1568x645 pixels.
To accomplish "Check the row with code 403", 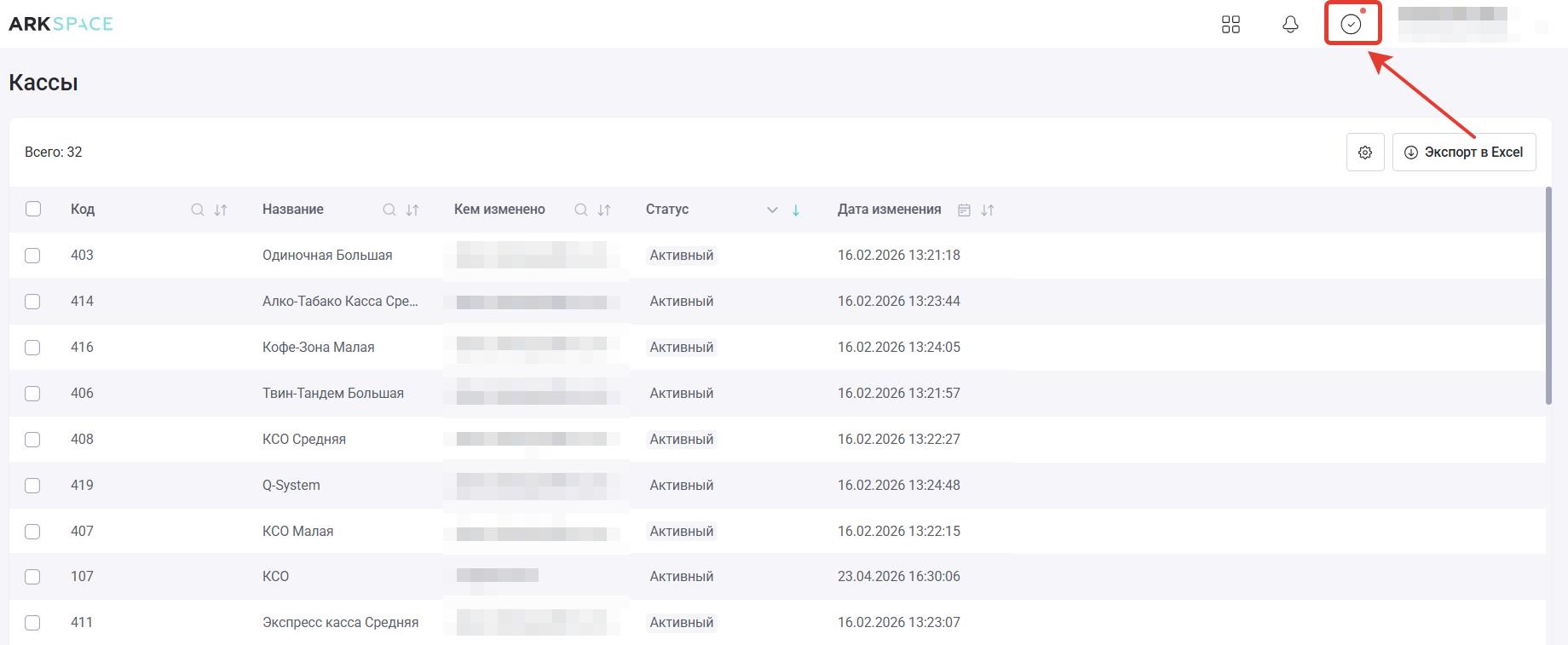I will (32, 256).
